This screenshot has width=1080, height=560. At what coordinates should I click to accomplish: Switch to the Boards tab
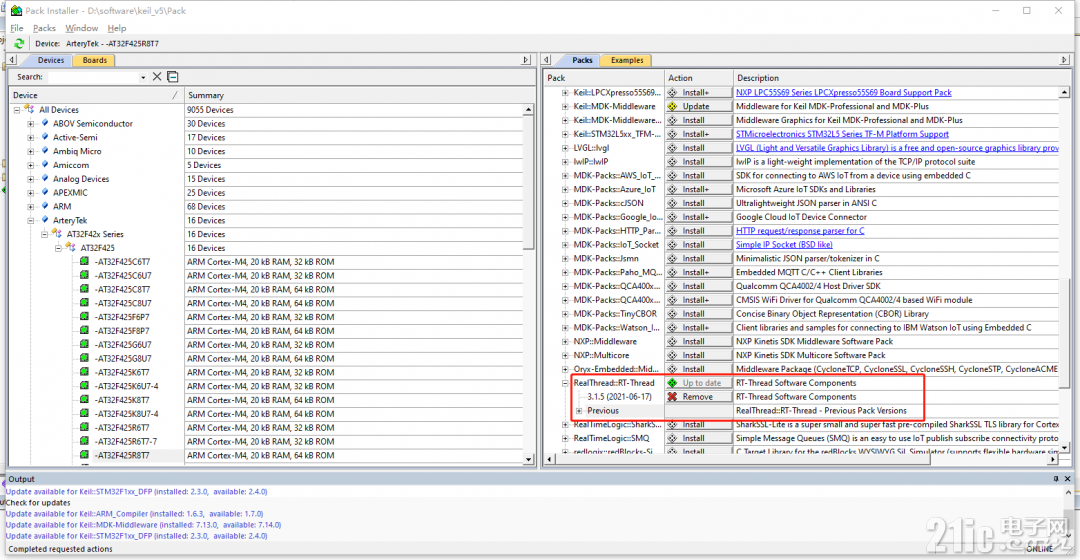tap(94, 60)
